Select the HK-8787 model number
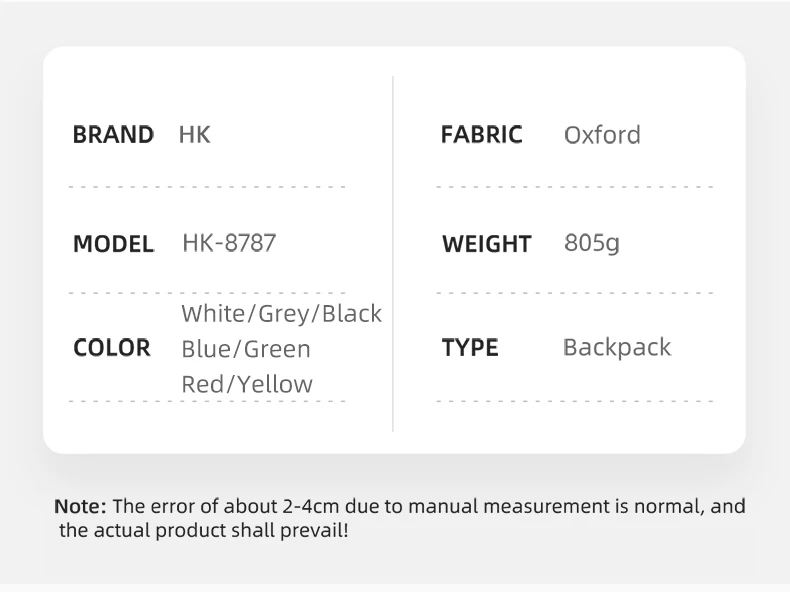 (229, 243)
